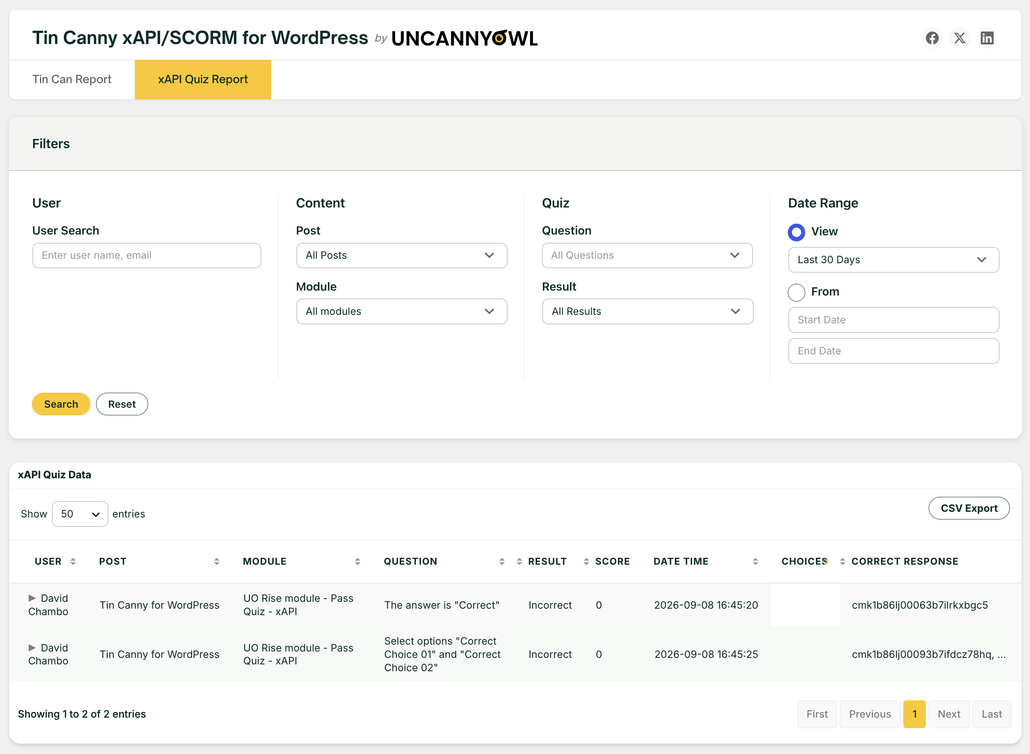Switch to the Tin Can Report tab
Viewport: 1030px width, 754px height.
click(x=72, y=79)
